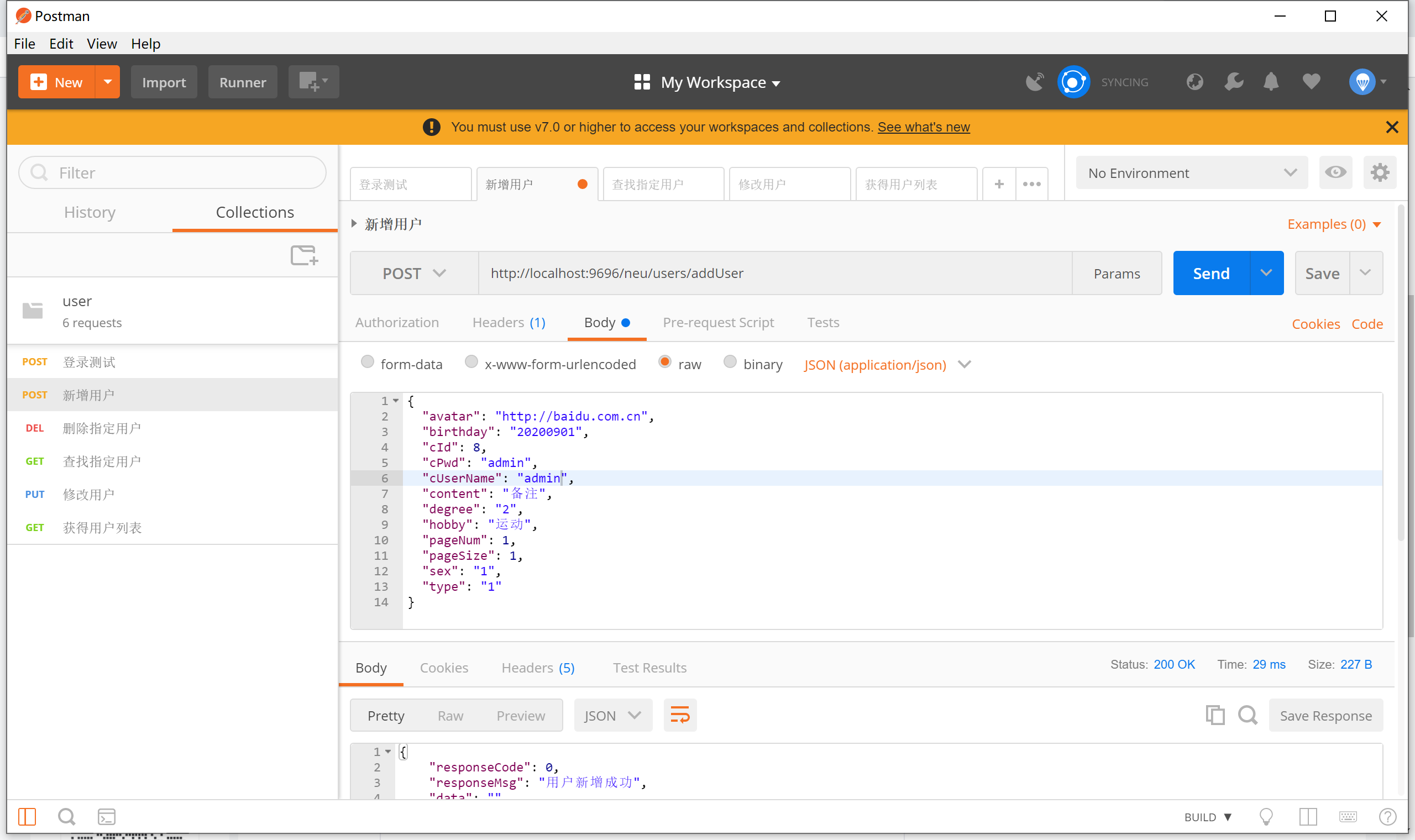The width and height of the screenshot is (1415, 840).
Task: Copy response with the clipboard icon
Action: coord(1215,715)
